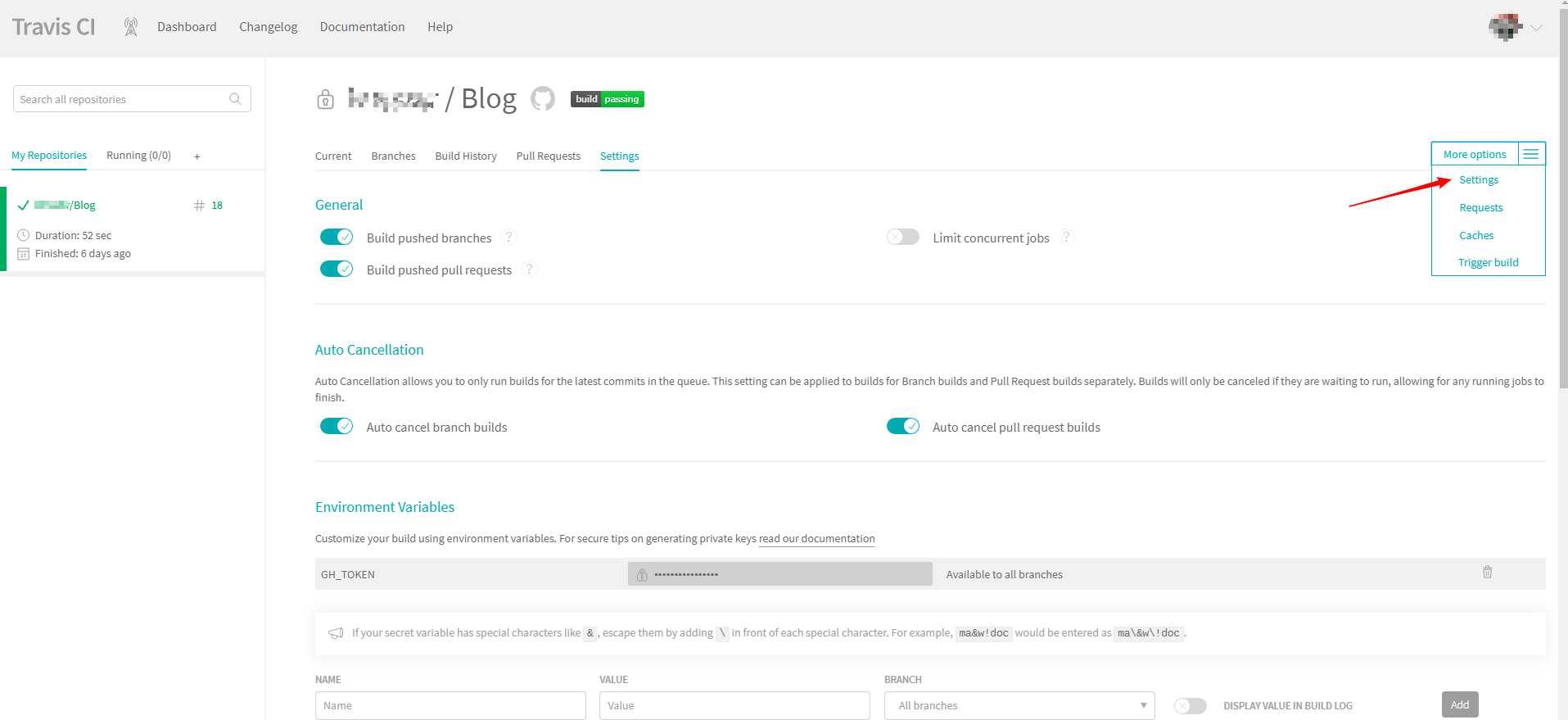Viewport: 1568px width, 720px height.
Task: Open the Dashboard menu item
Action: click(187, 27)
